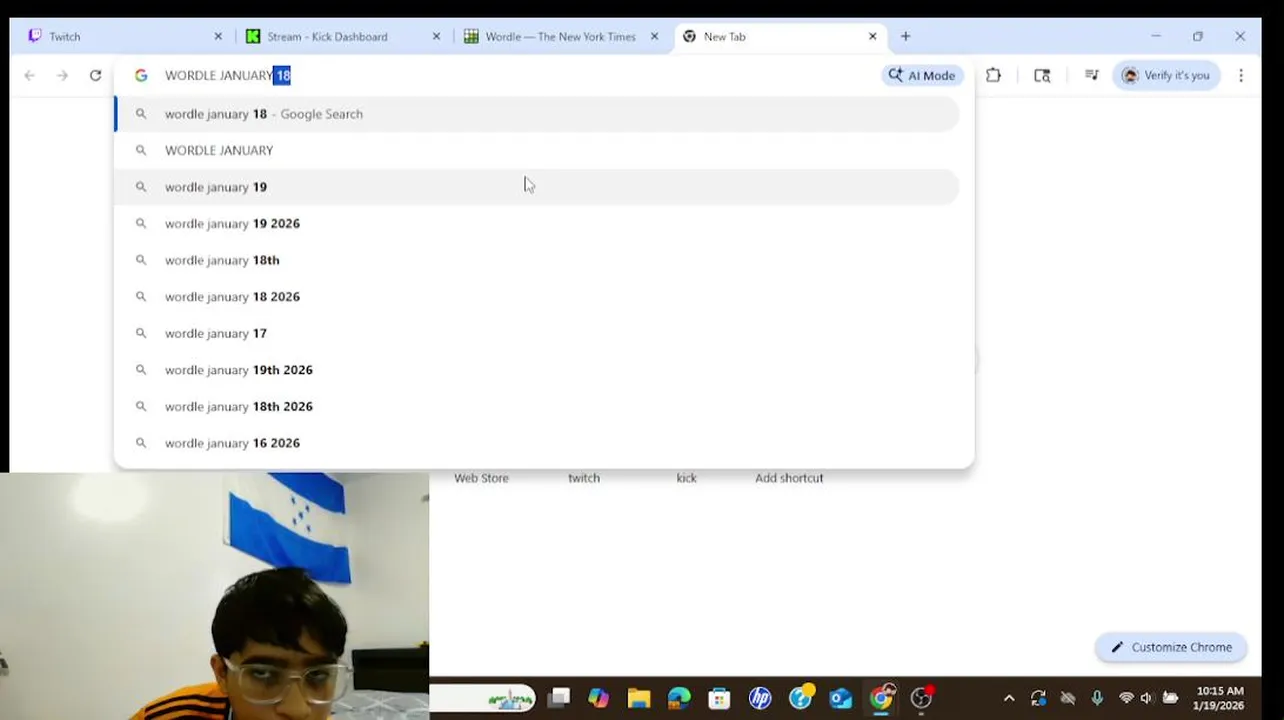Click the address bar text field
Screen dimensions: 1284x720
[515, 75]
